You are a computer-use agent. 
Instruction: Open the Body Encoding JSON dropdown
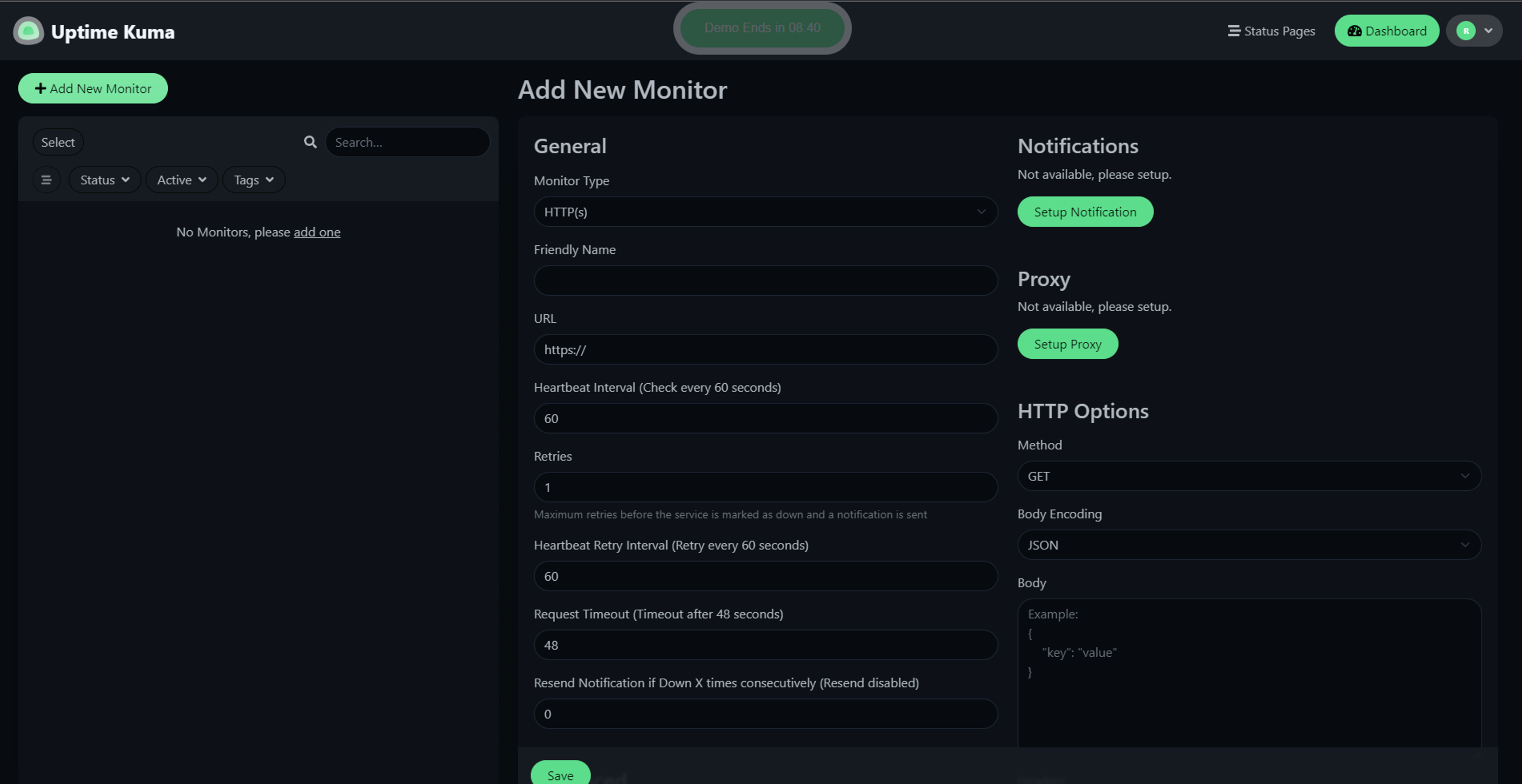1249,545
